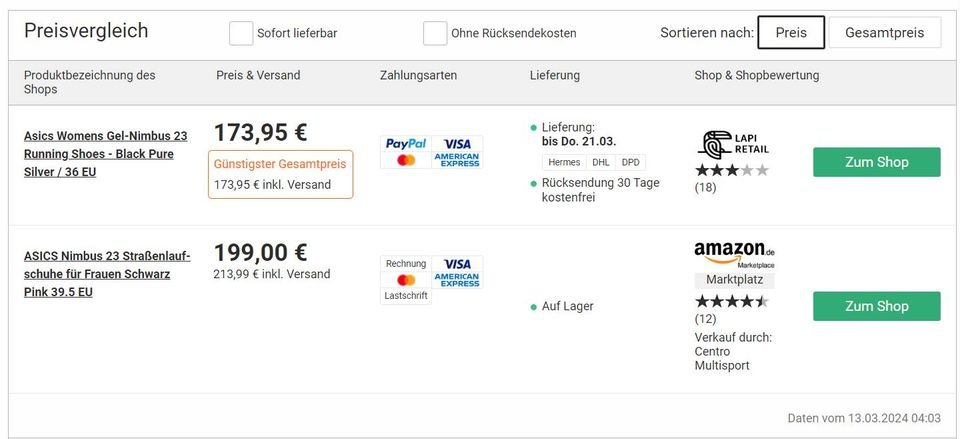Click the Marktplatz label under Amazon
This screenshot has height=439, width=960.
734,280
